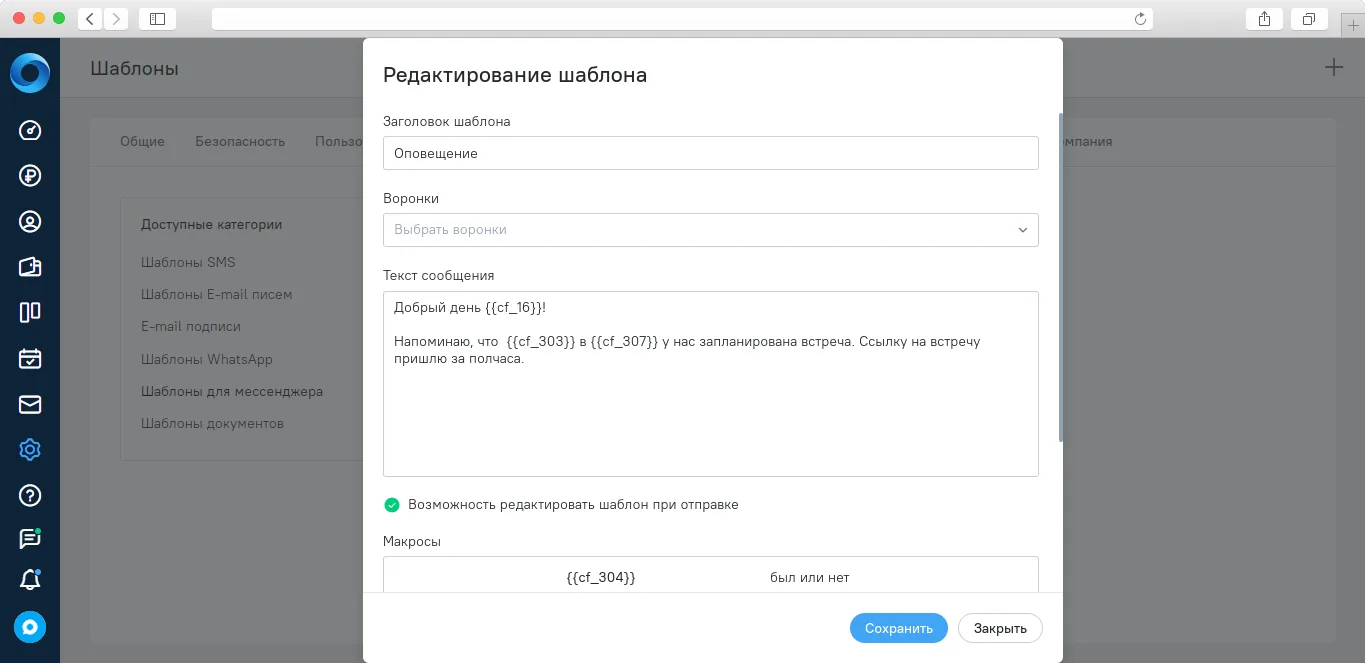1365x663 pixels.
Task: Open the contacts person icon in sidebar
Action: point(30,222)
